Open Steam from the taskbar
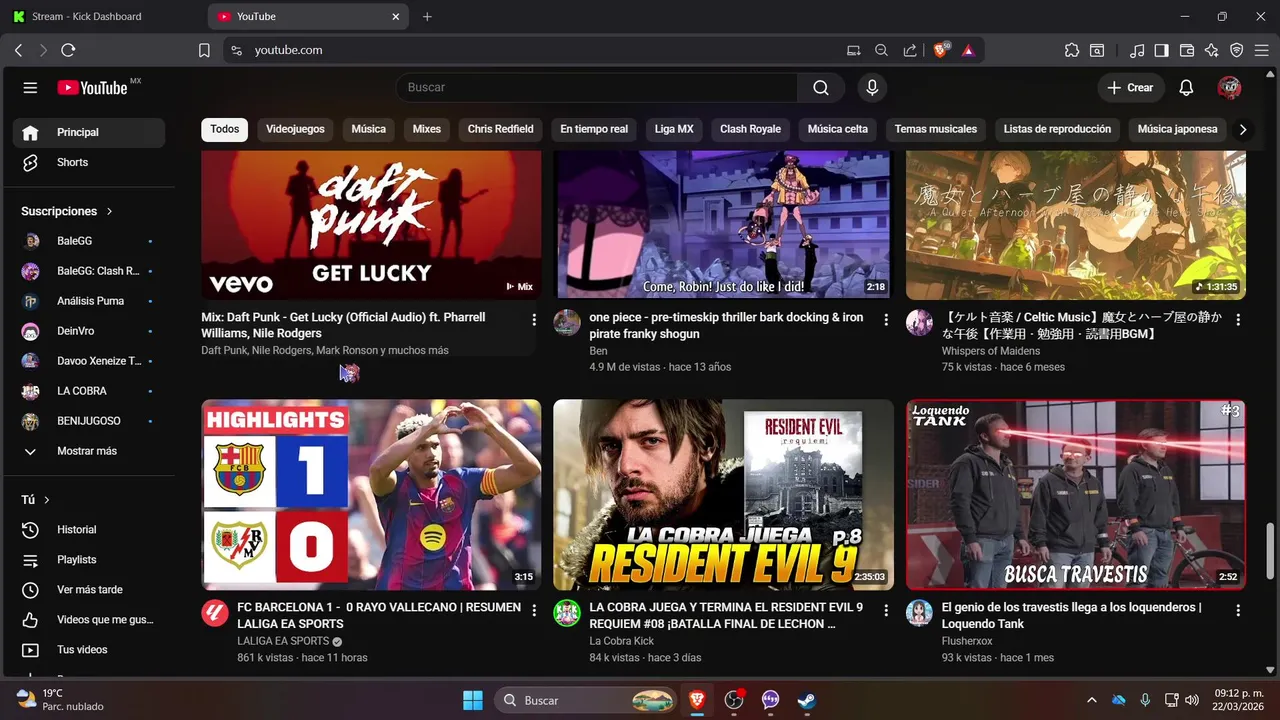The height and width of the screenshot is (720, 1280). click(x=807, y=700)
